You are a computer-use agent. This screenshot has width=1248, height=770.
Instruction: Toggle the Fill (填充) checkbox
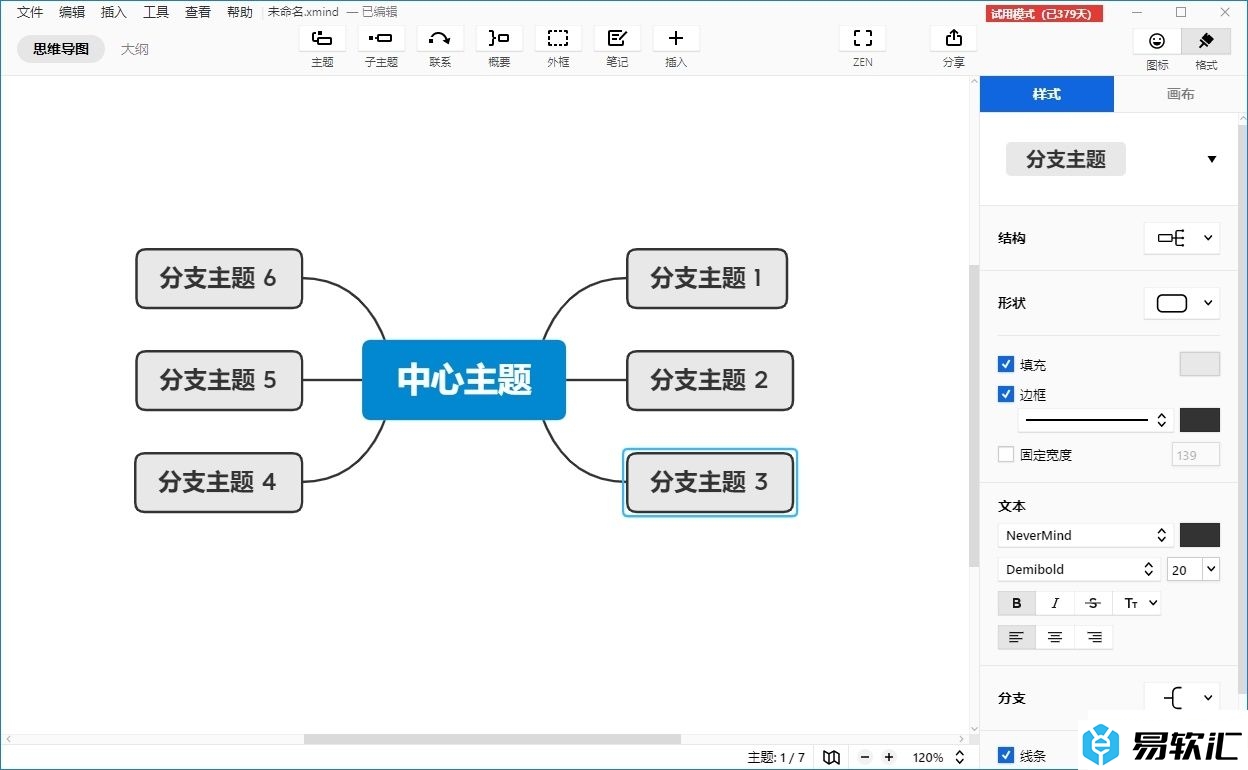tap(1006, 364)
